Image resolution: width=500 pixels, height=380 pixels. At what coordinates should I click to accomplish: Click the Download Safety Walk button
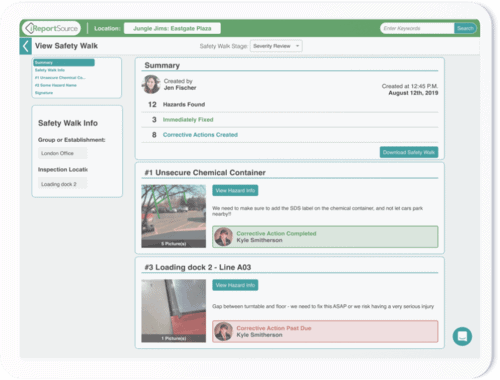coord(409,152)
